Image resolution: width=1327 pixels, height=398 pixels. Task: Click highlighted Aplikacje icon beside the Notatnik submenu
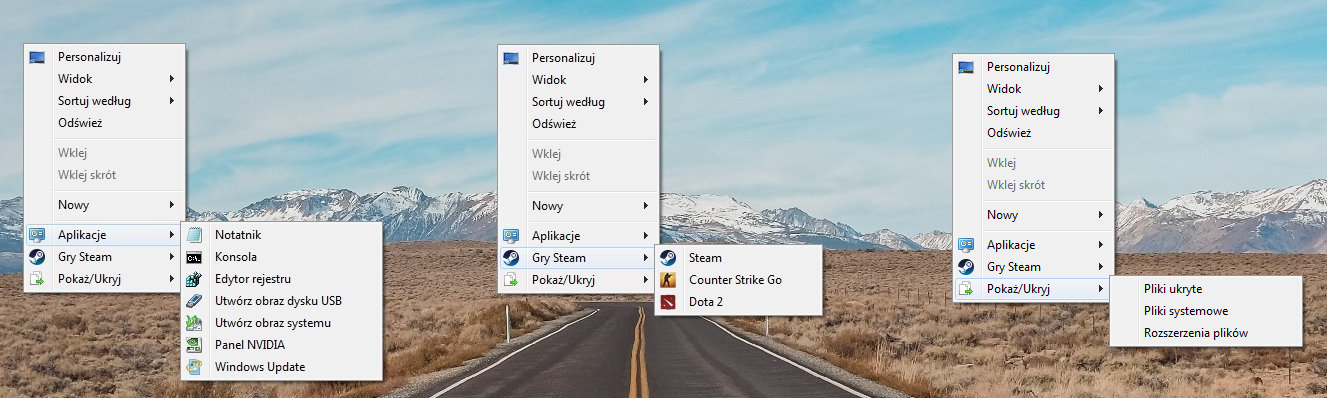[x=37, y=235]
